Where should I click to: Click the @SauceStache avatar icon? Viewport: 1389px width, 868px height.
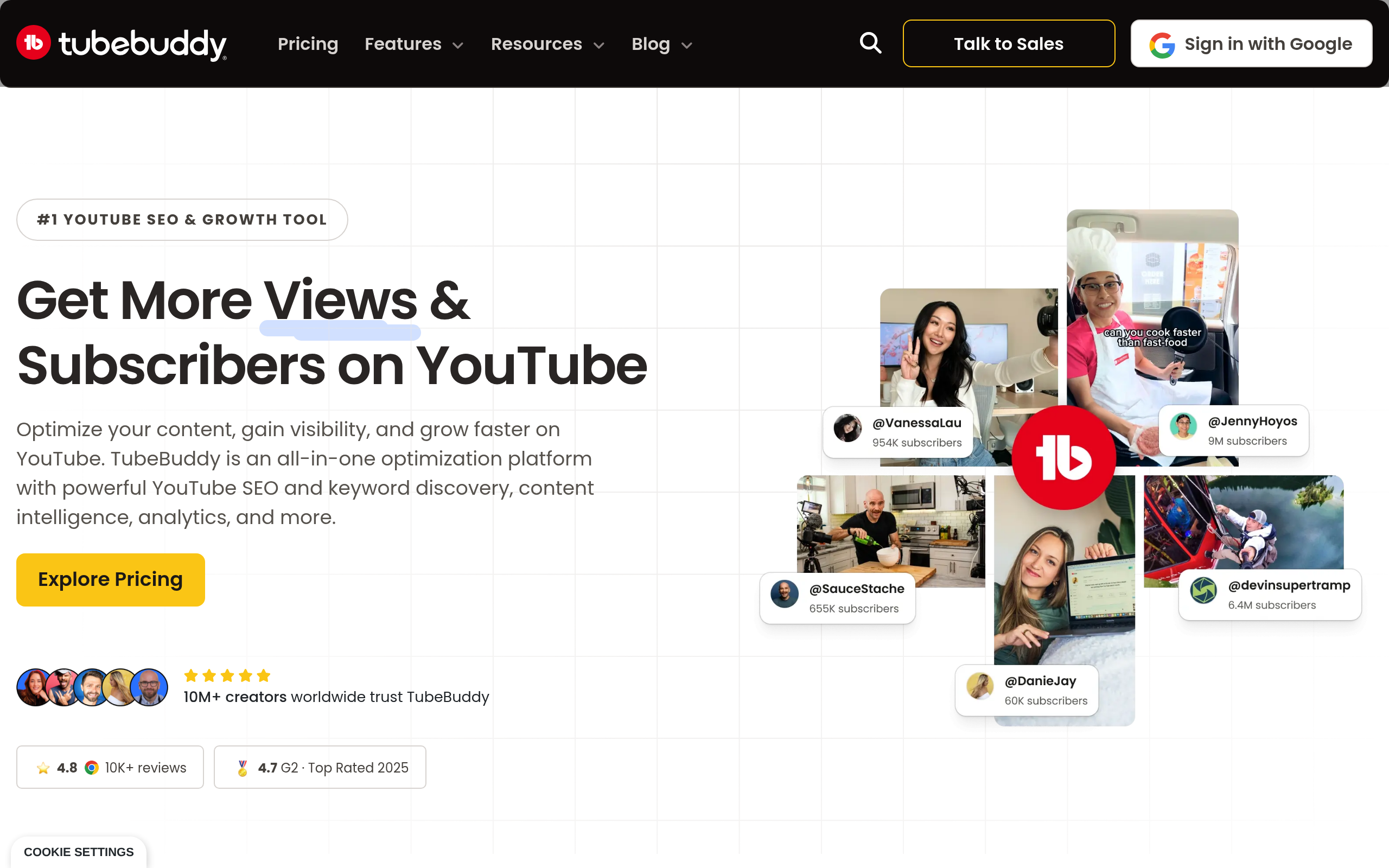(785, 594)
